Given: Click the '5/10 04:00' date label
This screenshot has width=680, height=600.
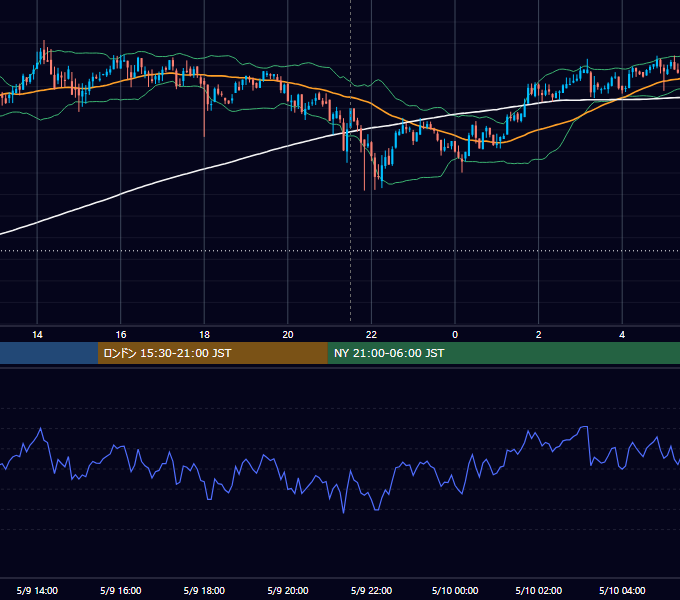Looking at the screenshot, I should [x=622, y=590].
